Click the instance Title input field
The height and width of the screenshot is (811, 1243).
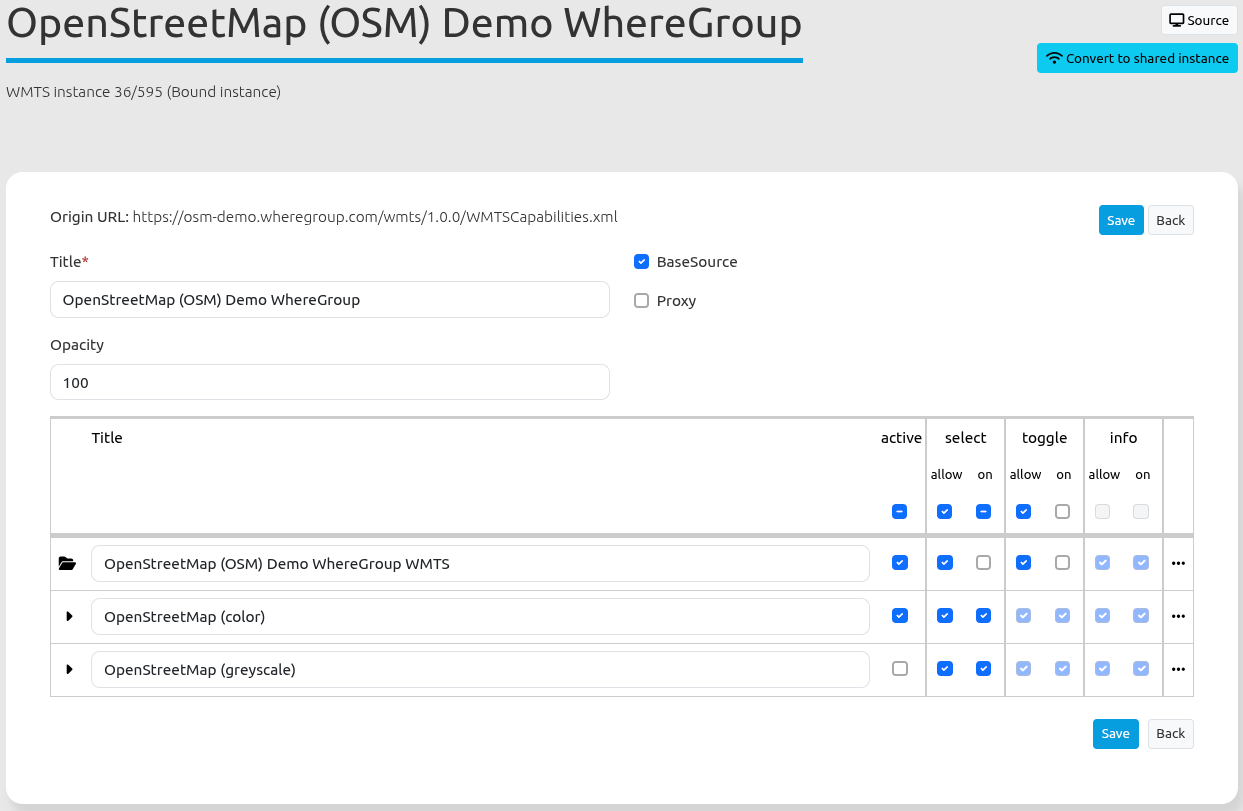(x=329, y=299)
